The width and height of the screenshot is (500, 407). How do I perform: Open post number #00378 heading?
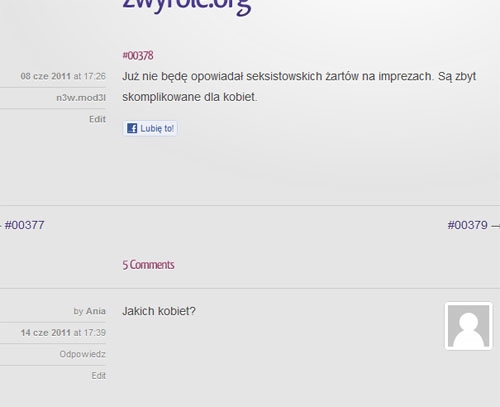[138, 55]
